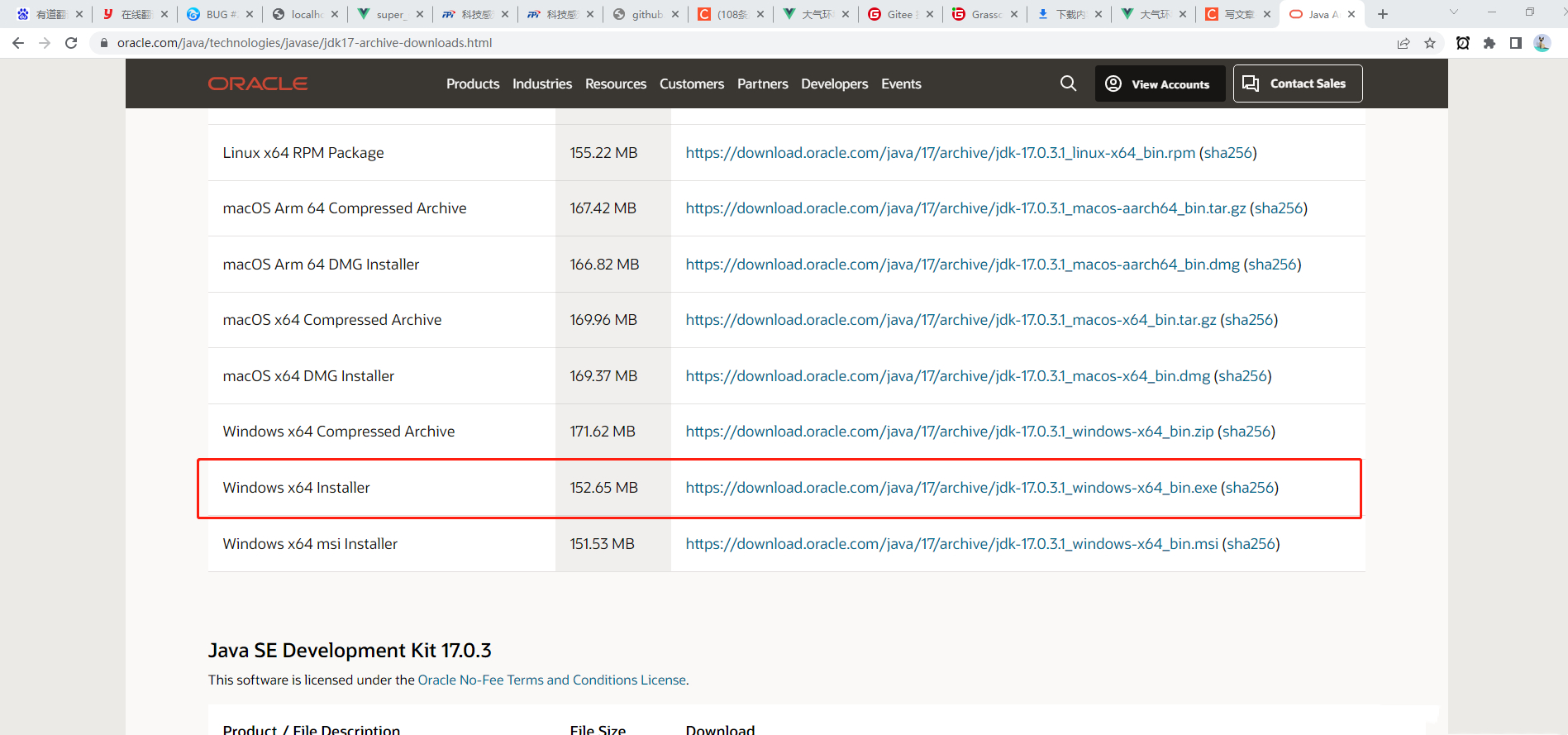Close the localhost tab
Screen dimensions: 1568x735
click(335, 14)
